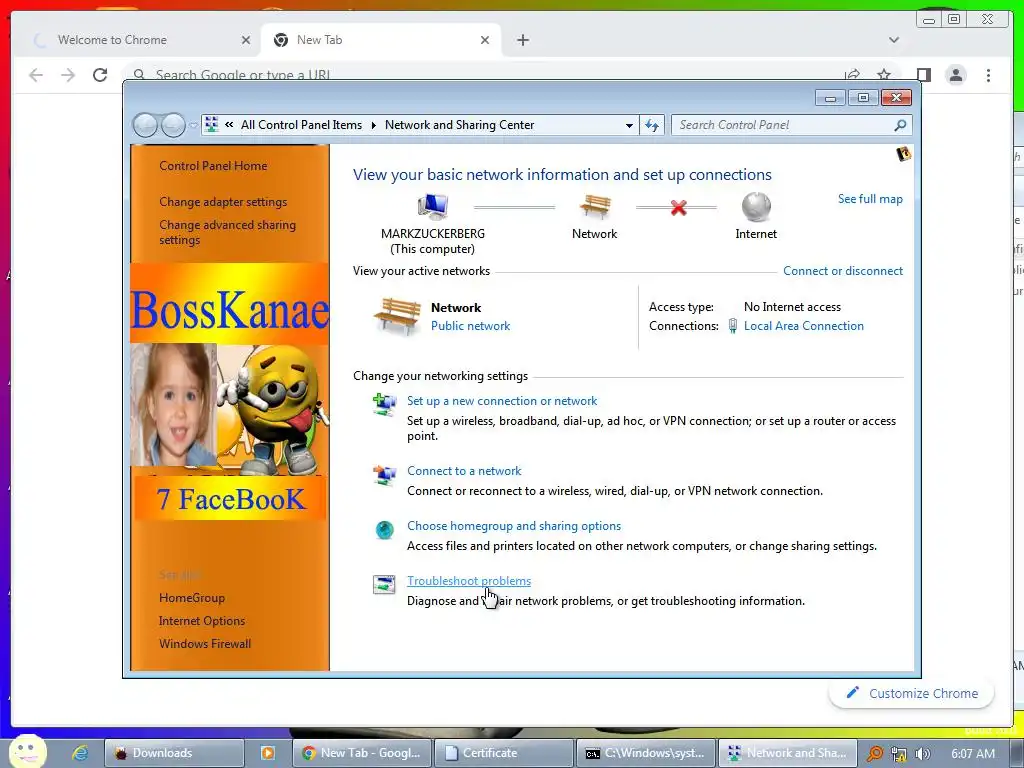Click See full map link
The height and width of the screenshot is (768, 1024).
[870, 199]
